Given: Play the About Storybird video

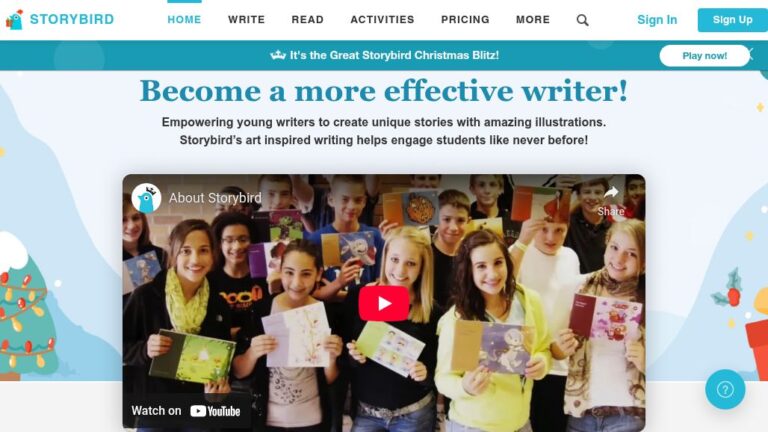Looking at the screenshot, I should [x=384, y=304].
